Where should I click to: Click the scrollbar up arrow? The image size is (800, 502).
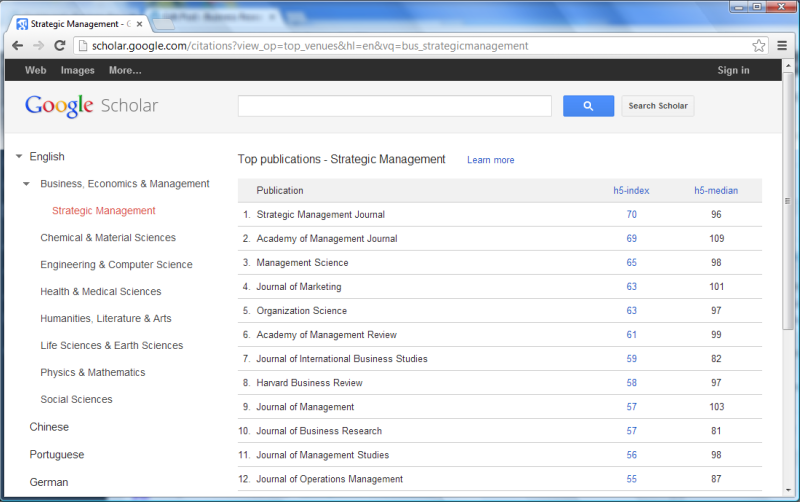(788, 66)
